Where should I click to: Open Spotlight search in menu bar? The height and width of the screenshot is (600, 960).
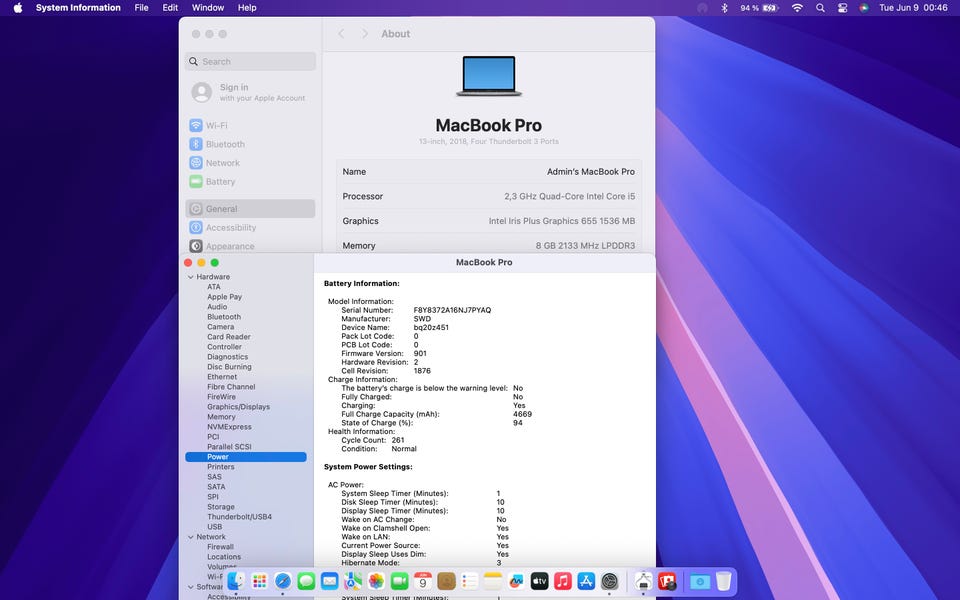[x=820, y=8]
